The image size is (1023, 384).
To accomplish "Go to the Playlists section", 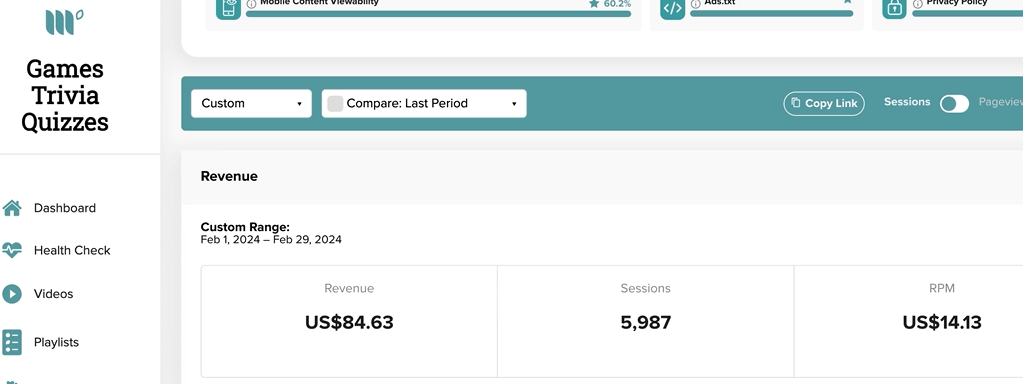I will [x=56, y=342].
